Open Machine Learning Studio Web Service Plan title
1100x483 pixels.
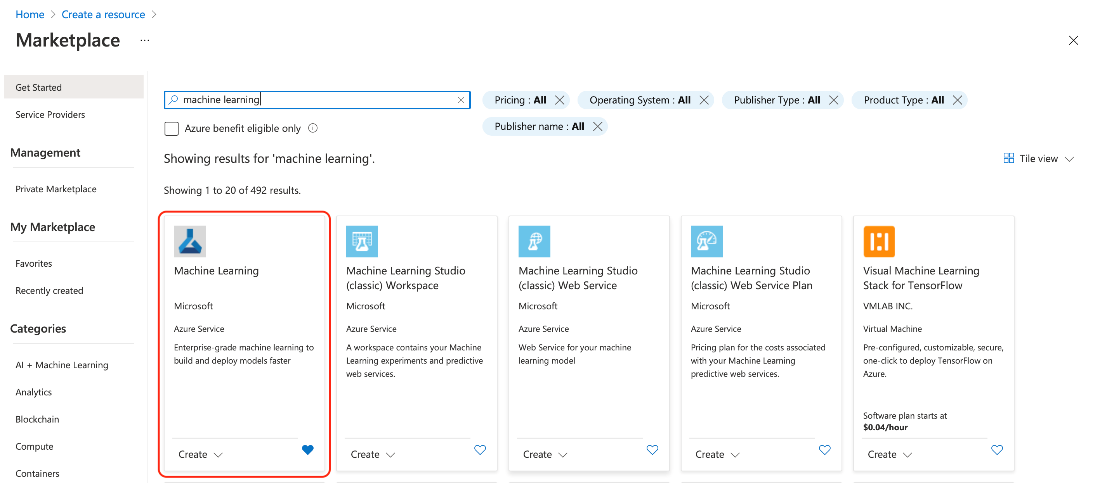(x=751, y=278)
